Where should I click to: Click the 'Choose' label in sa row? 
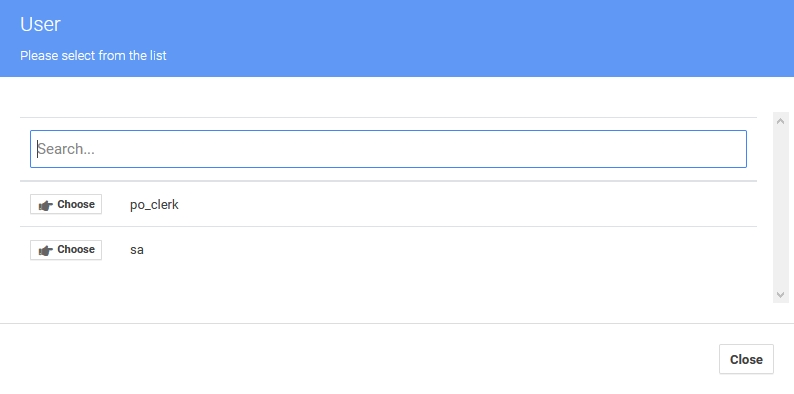click(x=76, y=249)
